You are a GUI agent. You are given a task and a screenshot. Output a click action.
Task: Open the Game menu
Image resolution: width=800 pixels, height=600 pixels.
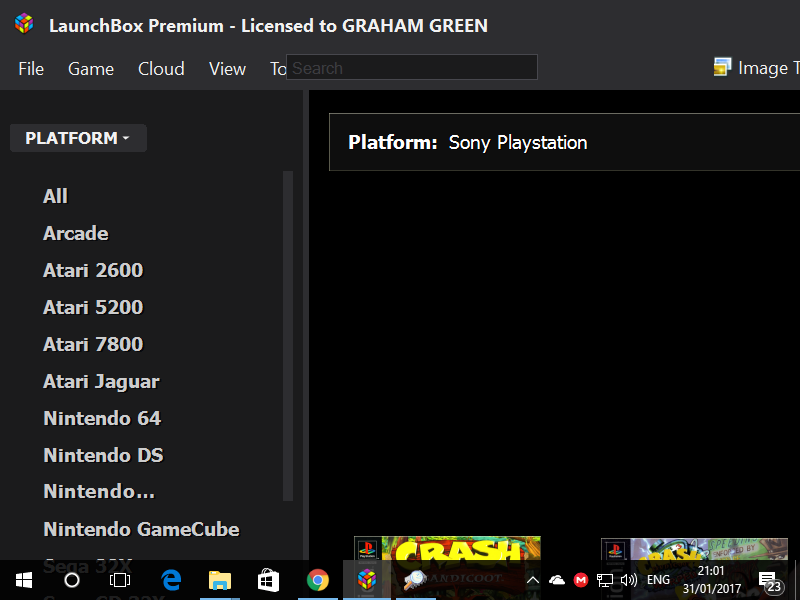coord(91,69)
